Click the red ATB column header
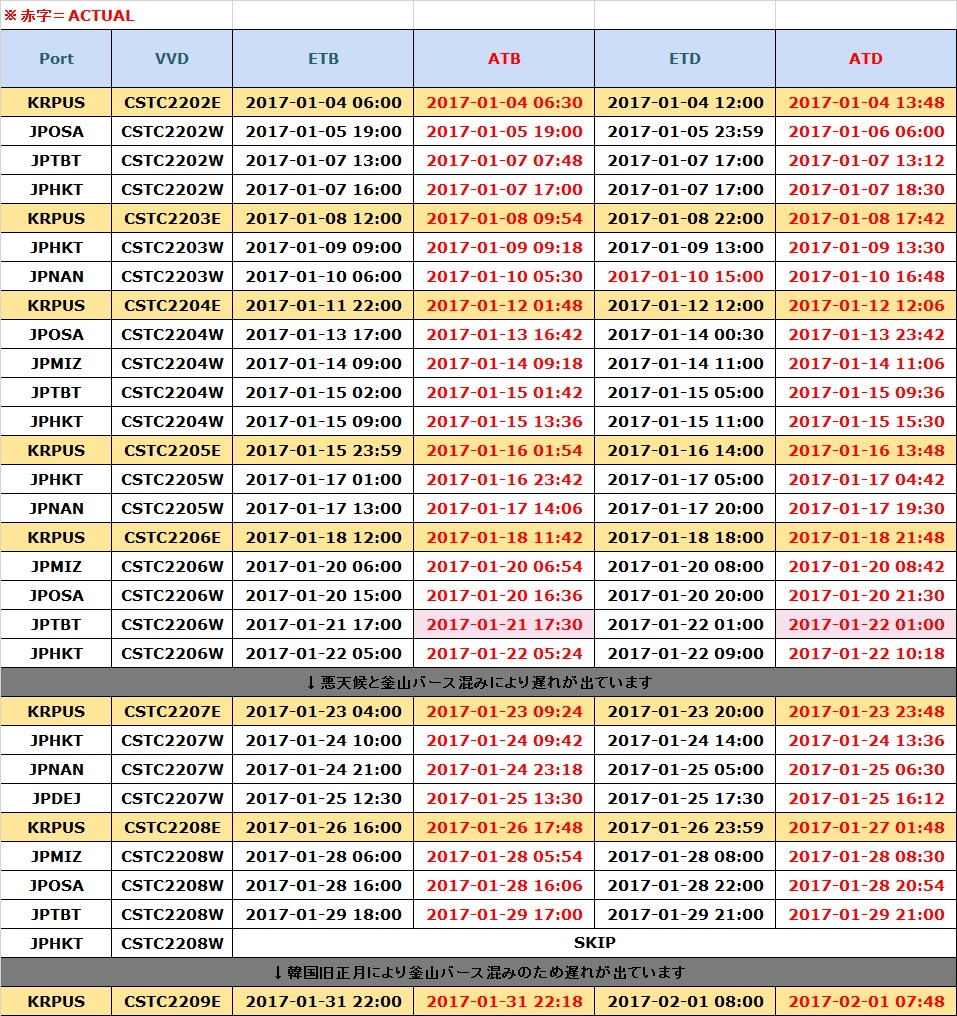 [504, 58]
